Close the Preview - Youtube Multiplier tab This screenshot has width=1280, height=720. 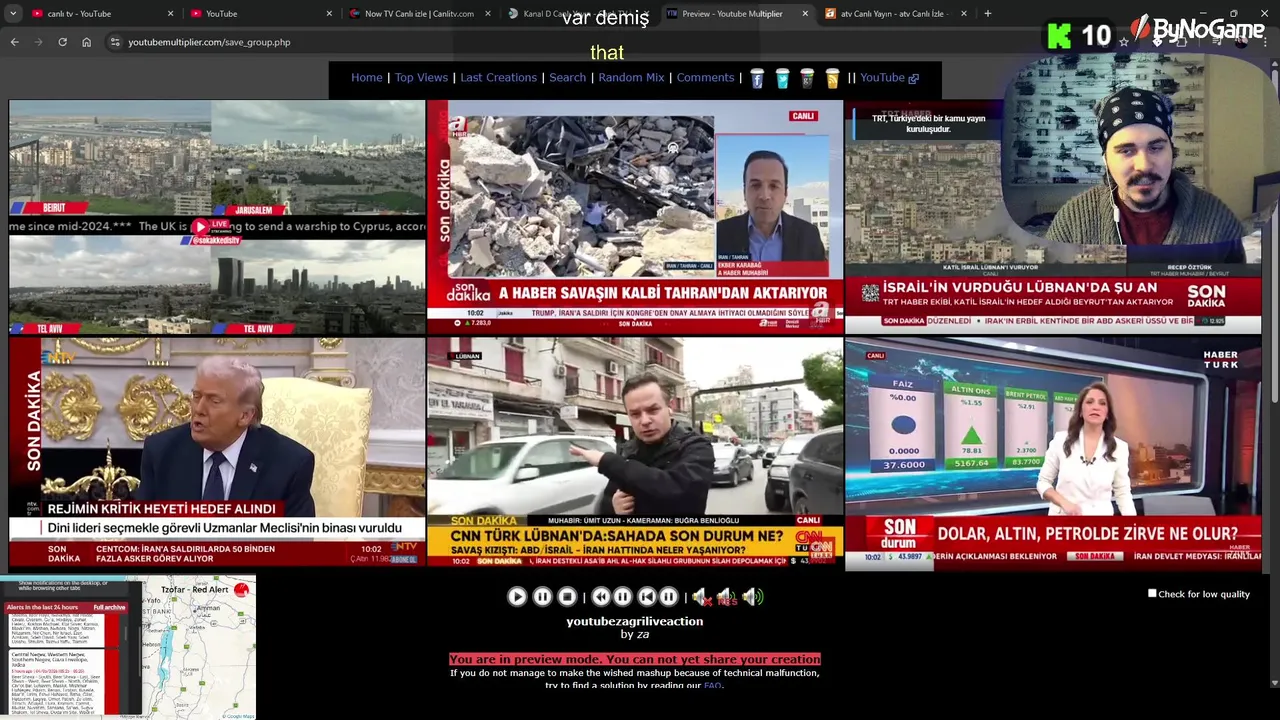point(805,14)
